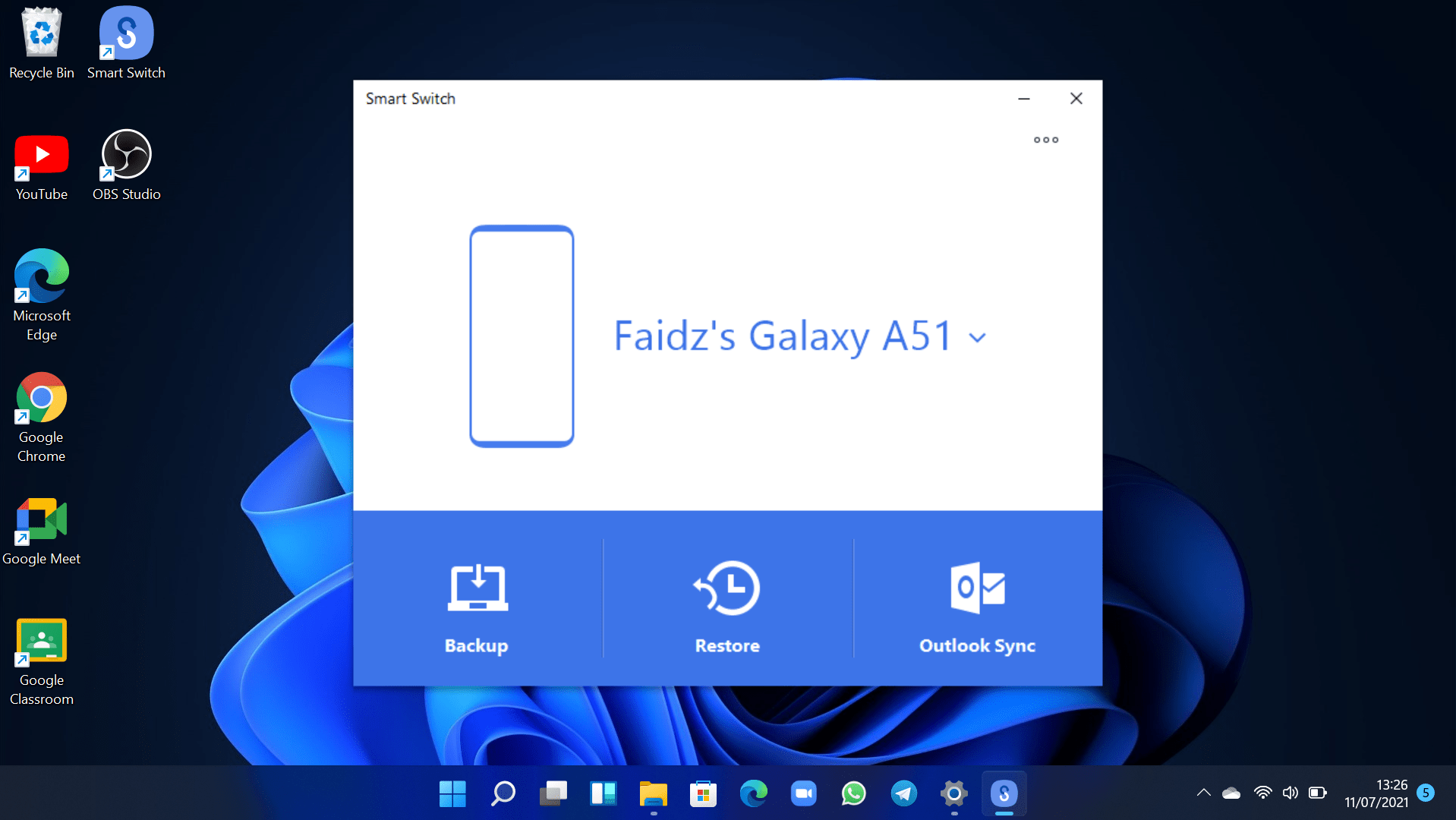Expand the Faidz's Galaxy A51 device dropdown
The image size is (1456, 820).
[x=978, y=338]
